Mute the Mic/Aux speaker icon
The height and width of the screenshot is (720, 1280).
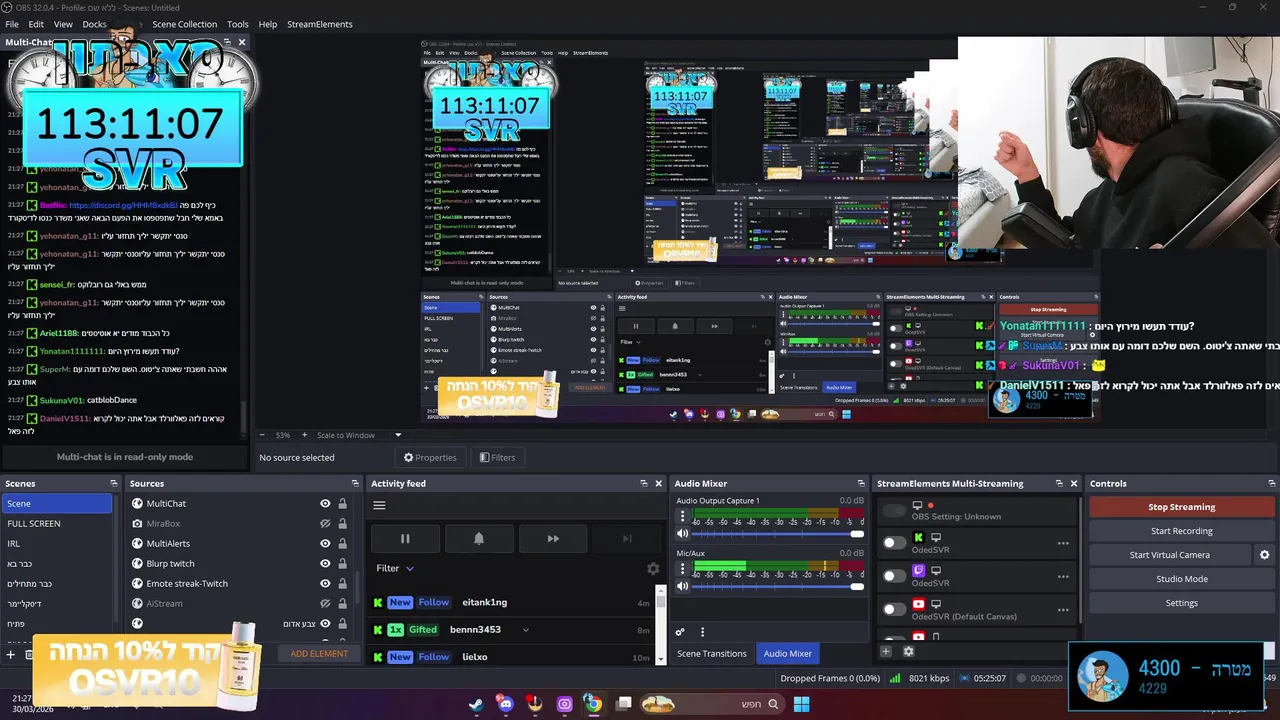683,586
